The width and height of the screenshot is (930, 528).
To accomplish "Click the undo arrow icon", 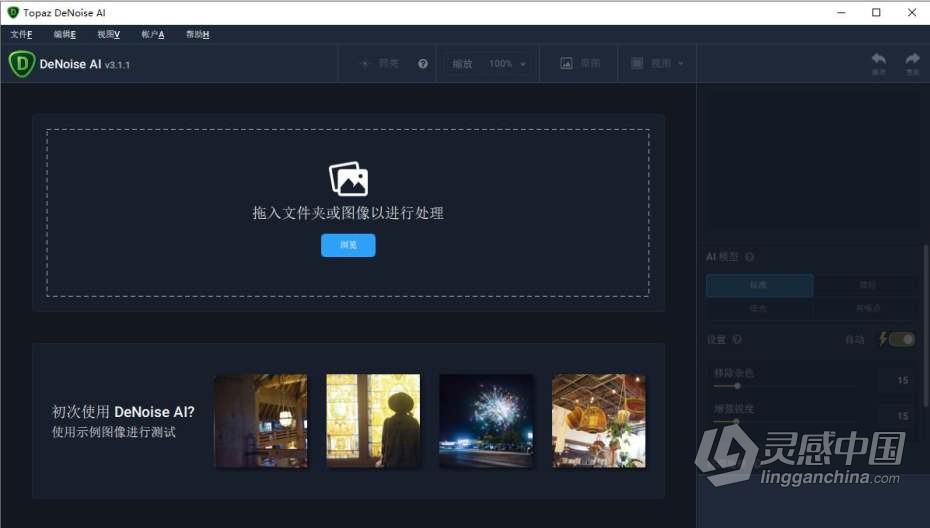I will pyautogui.click(x=878, y=60).
